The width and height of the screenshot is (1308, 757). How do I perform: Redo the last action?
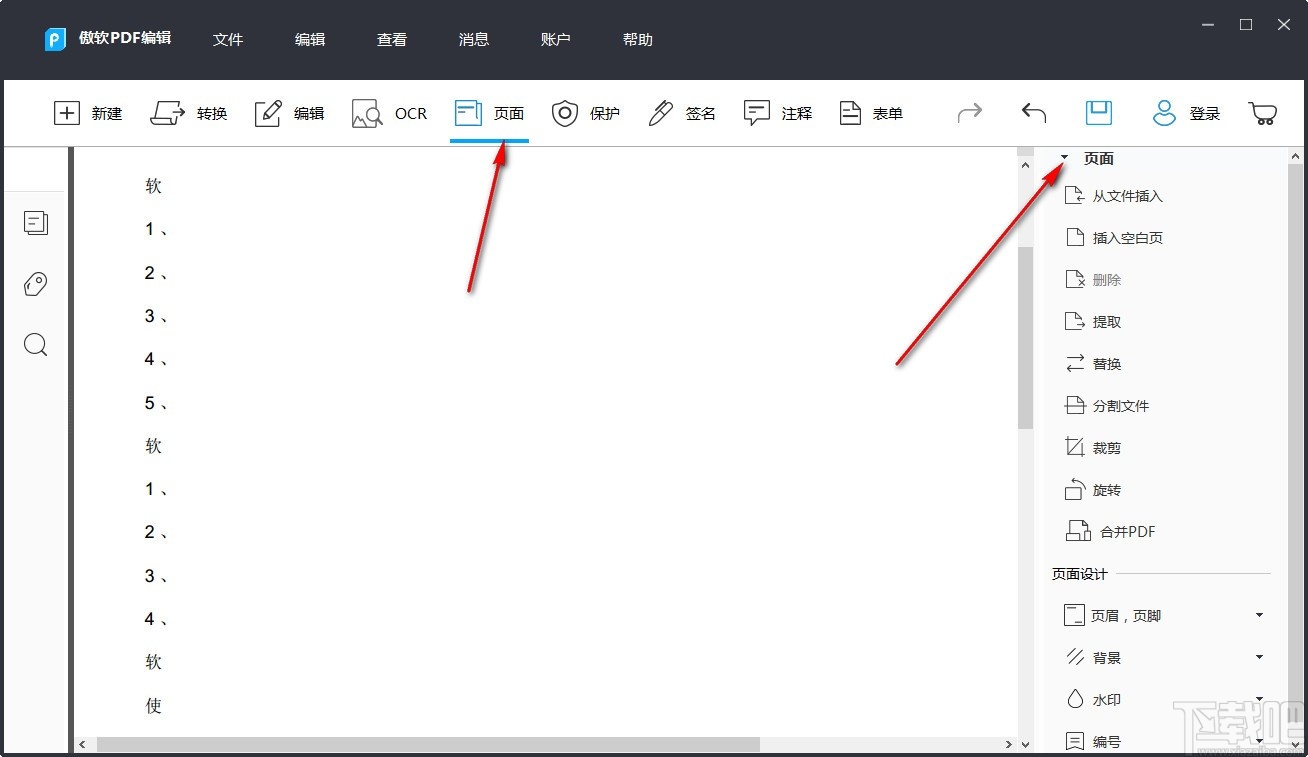point(968,113)
